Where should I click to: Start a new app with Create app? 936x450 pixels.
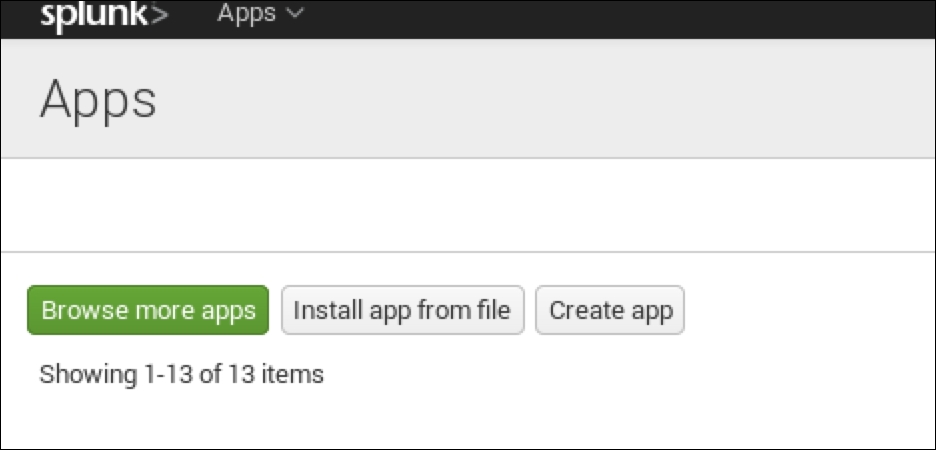click(610, 310)
